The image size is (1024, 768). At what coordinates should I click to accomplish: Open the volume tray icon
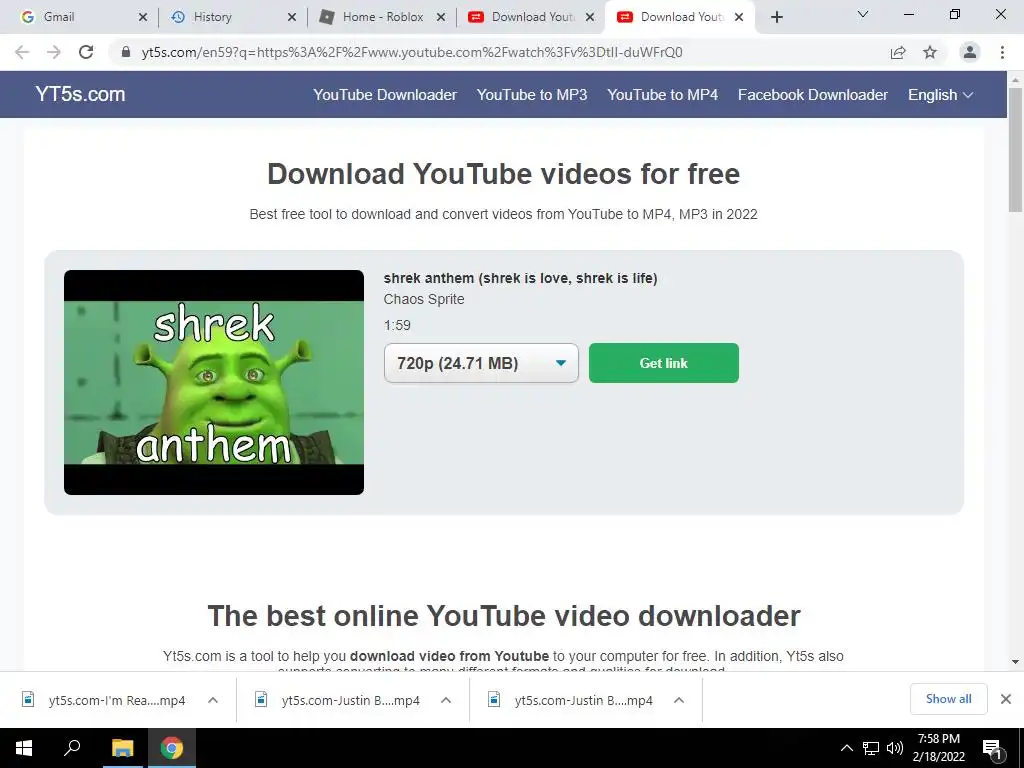895,748
